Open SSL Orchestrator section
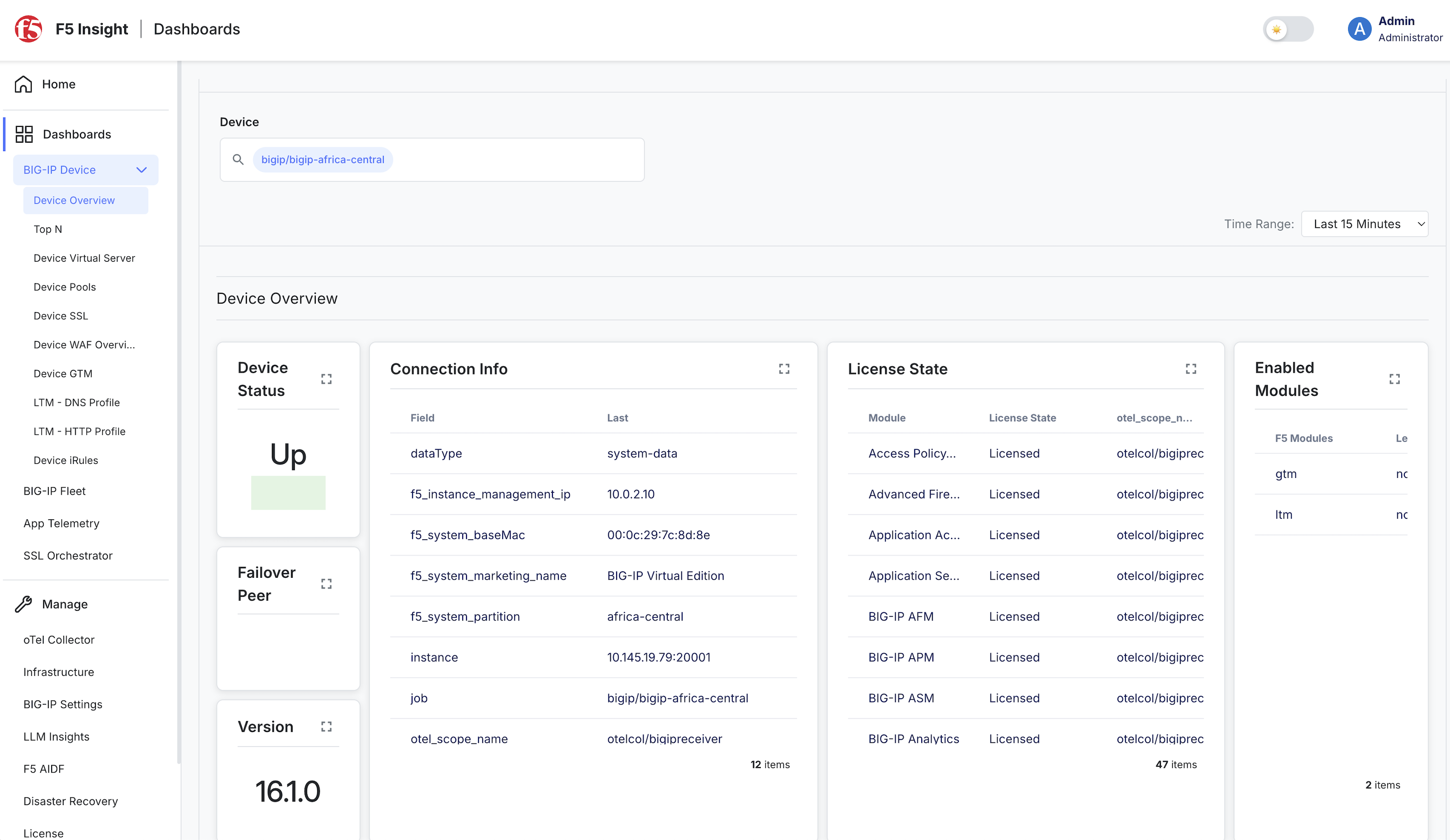 coord(68,555)
